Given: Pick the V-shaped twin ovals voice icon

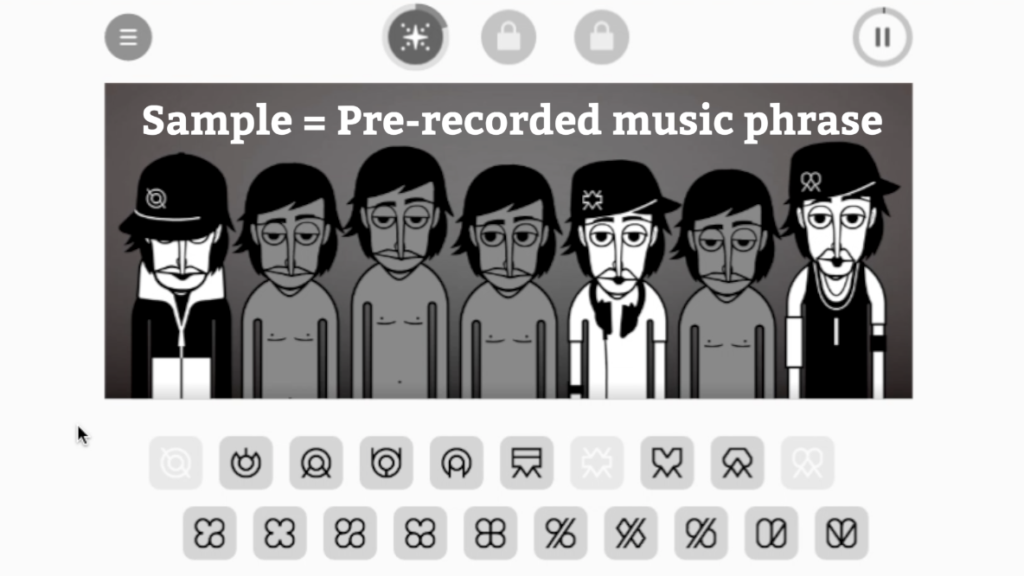Looking at the screenshot, I should point(841,533).
